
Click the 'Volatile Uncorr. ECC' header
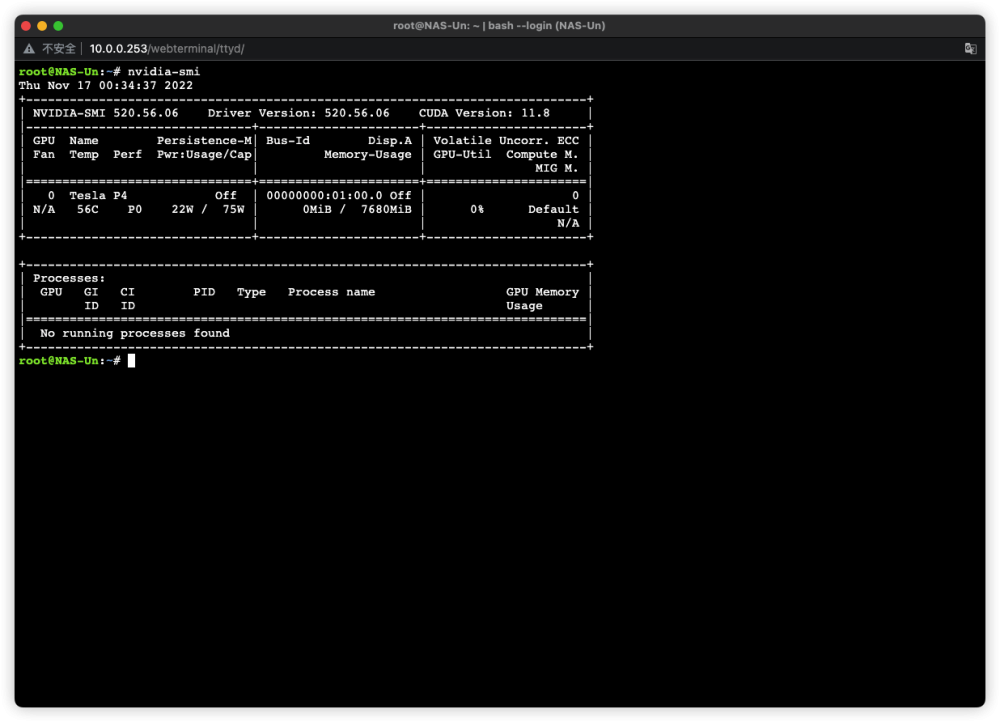[506, 140]
